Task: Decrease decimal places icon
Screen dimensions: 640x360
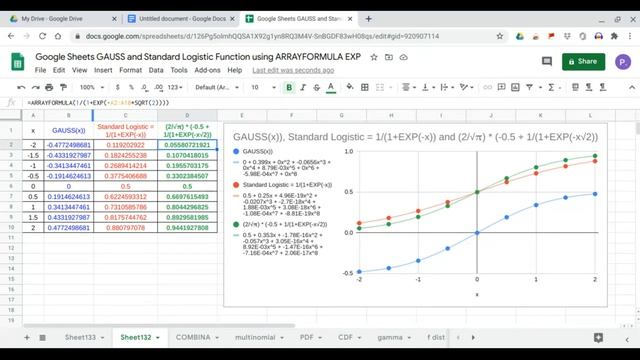Action: click(x=144, y=87)
